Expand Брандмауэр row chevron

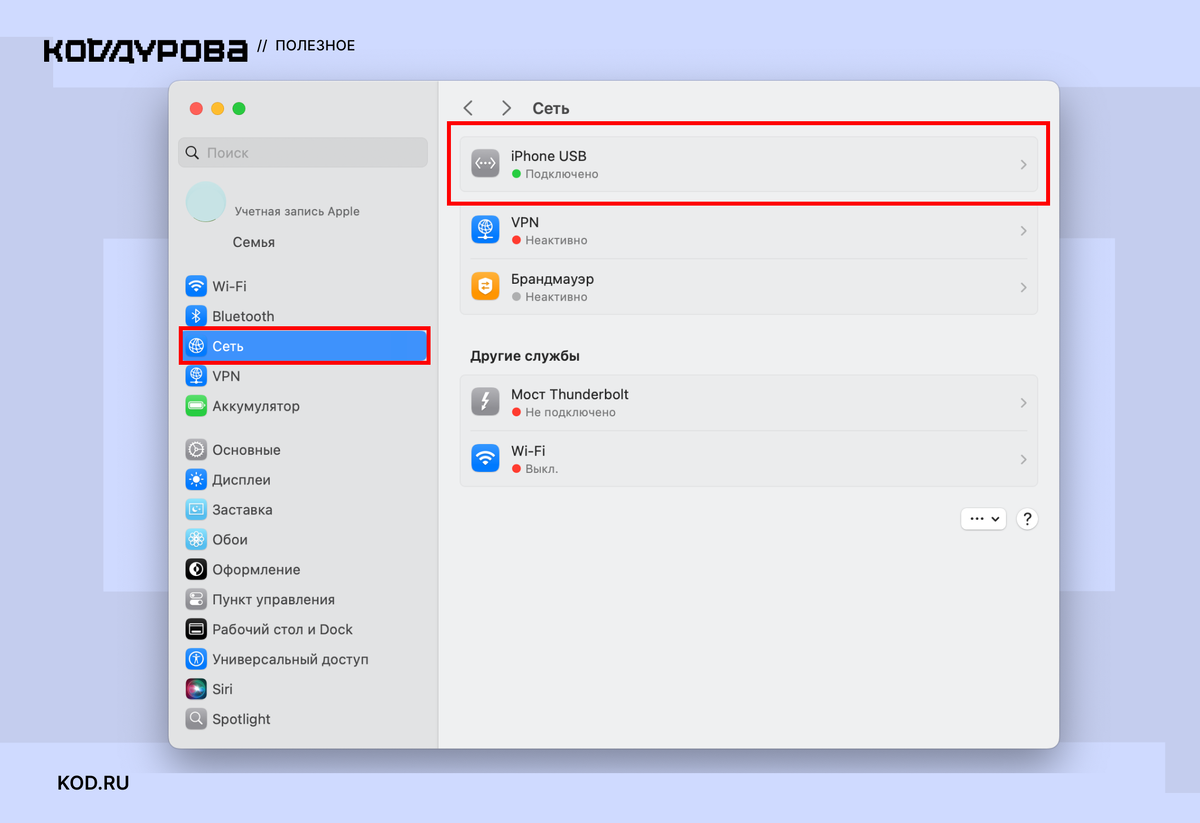pos(1023,288)
